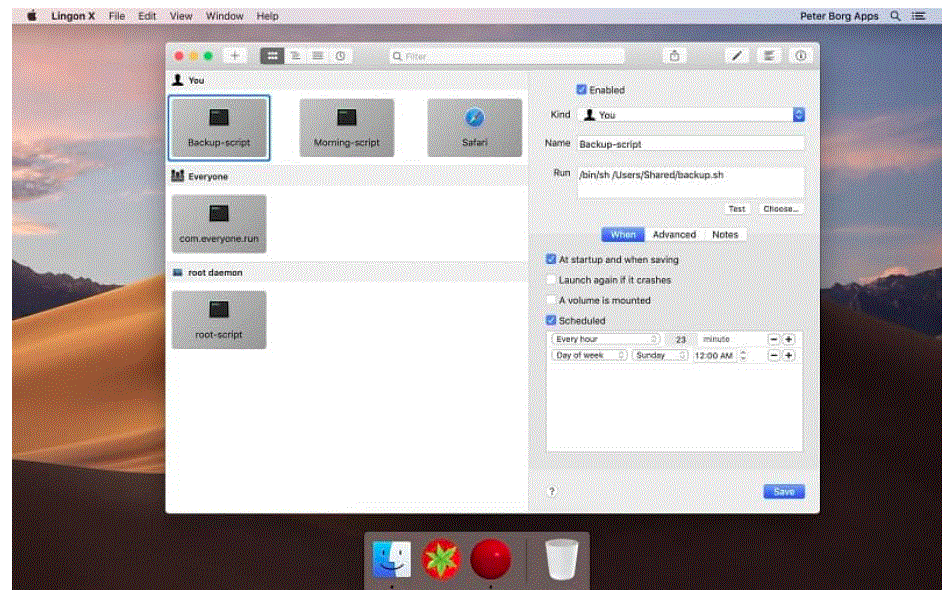Open the Sunday day dropdown
Image resolution: width=950 pixels, height=598 pixels.
pyautogui.click(x=660, y=356)
